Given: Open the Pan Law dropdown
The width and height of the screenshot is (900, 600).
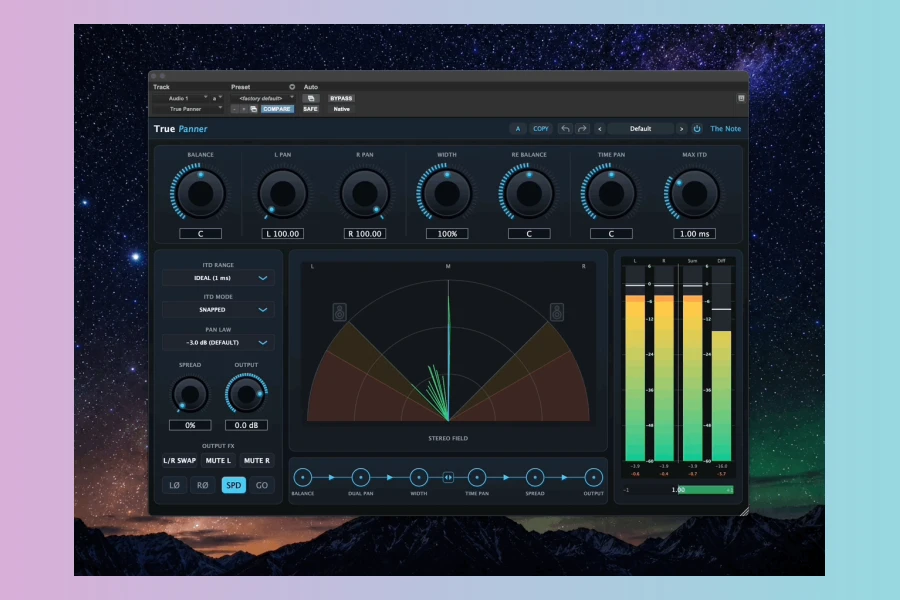Looking at the screenshot, I should click(218, 342).
